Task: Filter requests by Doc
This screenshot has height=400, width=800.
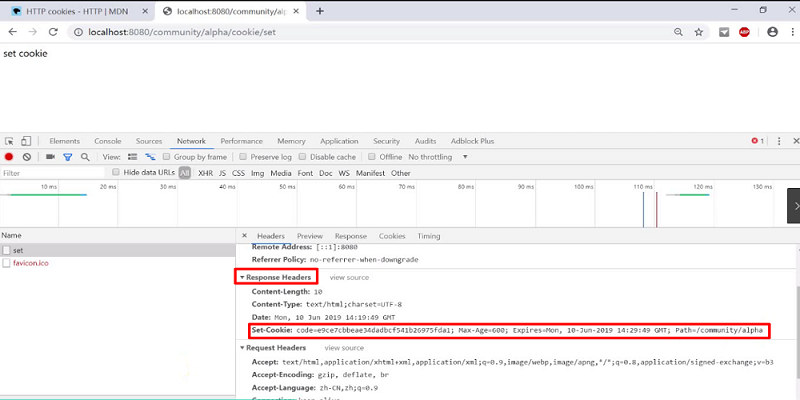Action: (326, 173)
